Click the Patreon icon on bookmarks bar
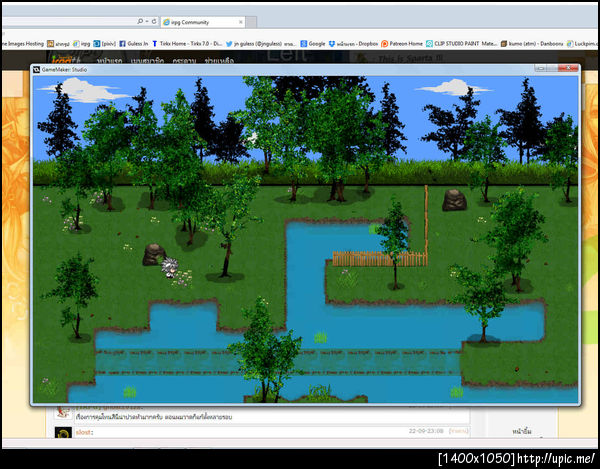Screen dimensions: 600x469 click(385, 44)
